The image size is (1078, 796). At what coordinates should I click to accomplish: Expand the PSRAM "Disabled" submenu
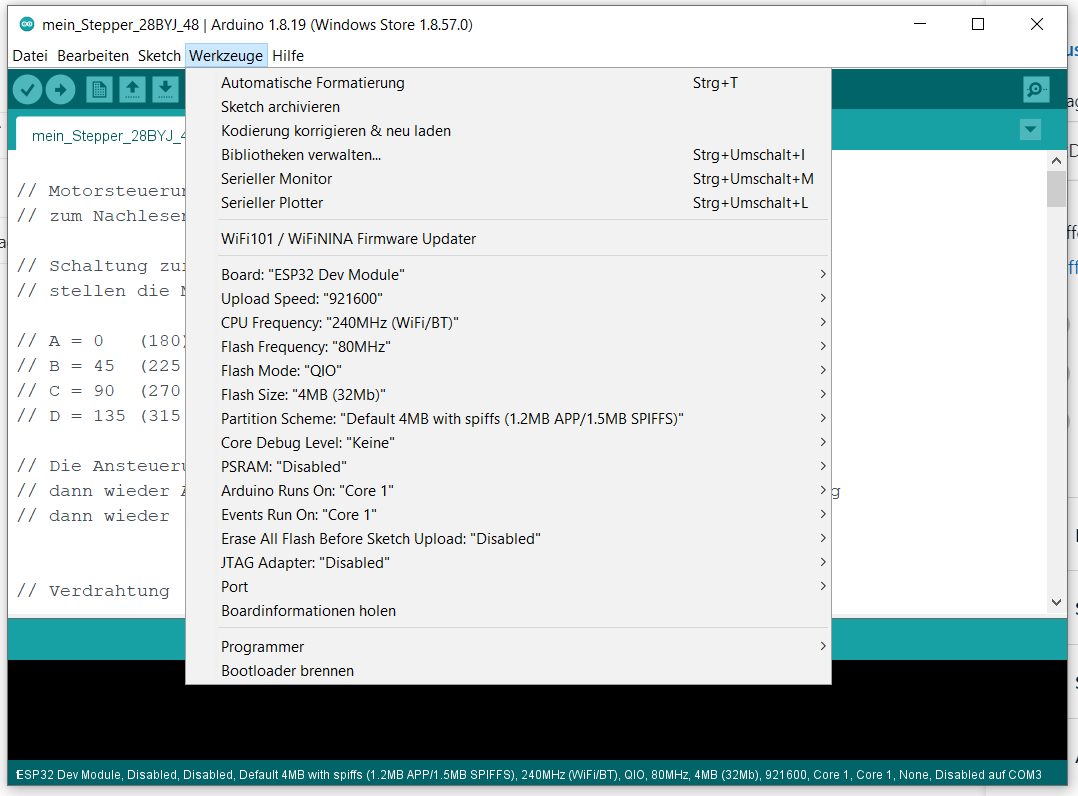coord(508,467)
